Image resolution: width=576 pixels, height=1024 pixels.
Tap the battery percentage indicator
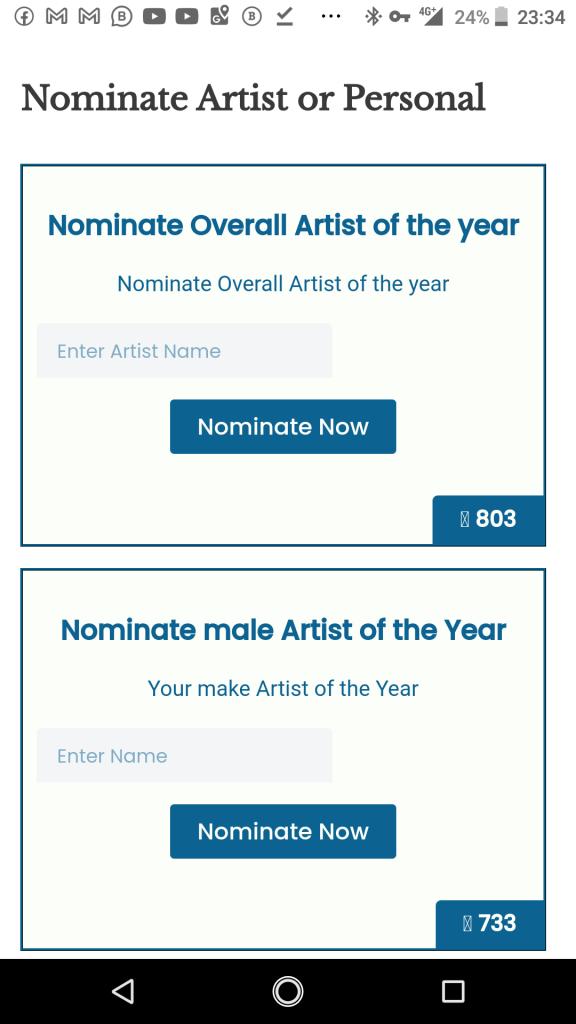point(472,17)
